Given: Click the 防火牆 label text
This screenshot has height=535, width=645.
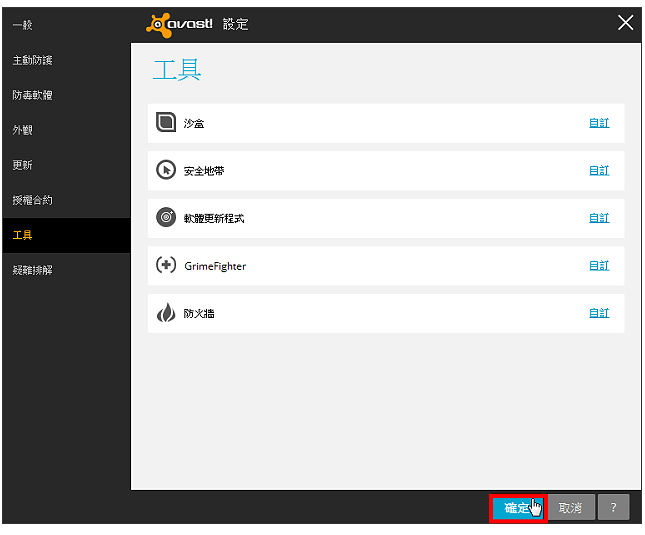Looking at the screenshot, I should (199, 313).
